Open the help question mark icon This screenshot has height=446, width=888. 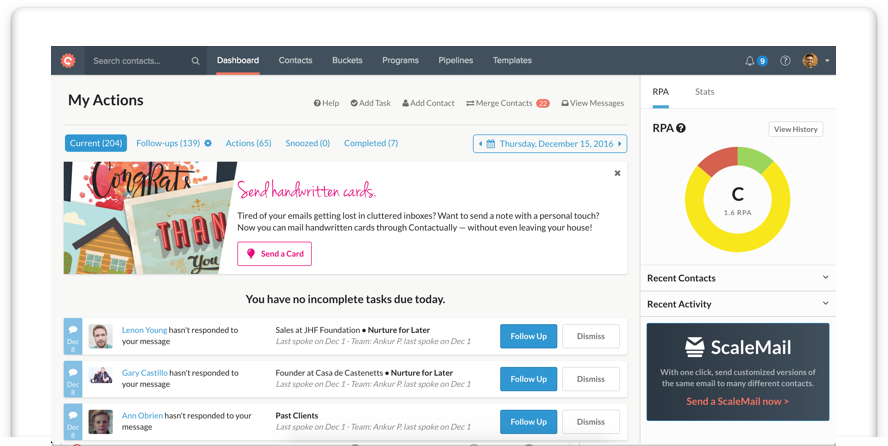(785, 61)
